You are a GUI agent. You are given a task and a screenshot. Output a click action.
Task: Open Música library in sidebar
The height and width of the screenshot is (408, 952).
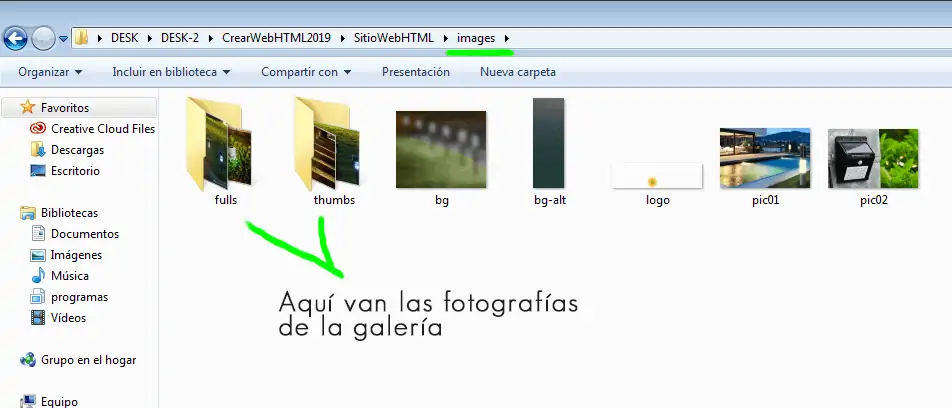(70, 276)
